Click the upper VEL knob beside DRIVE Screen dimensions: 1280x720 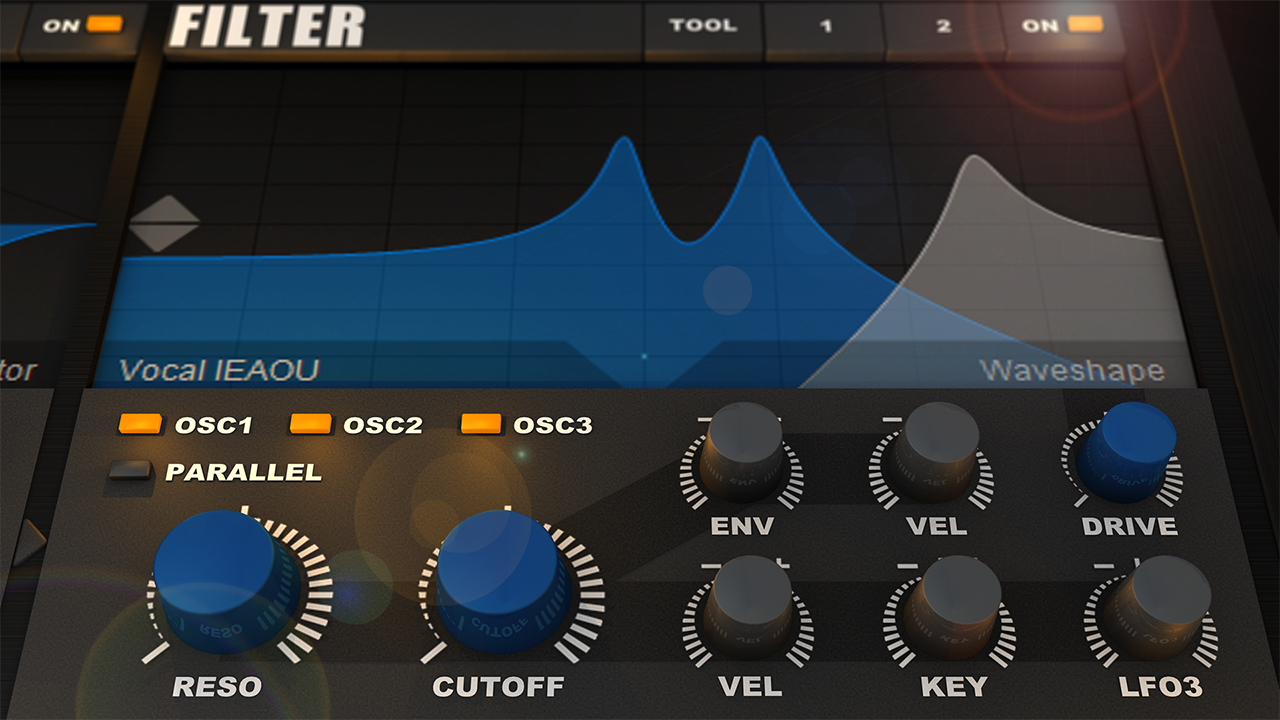point(932,452)
